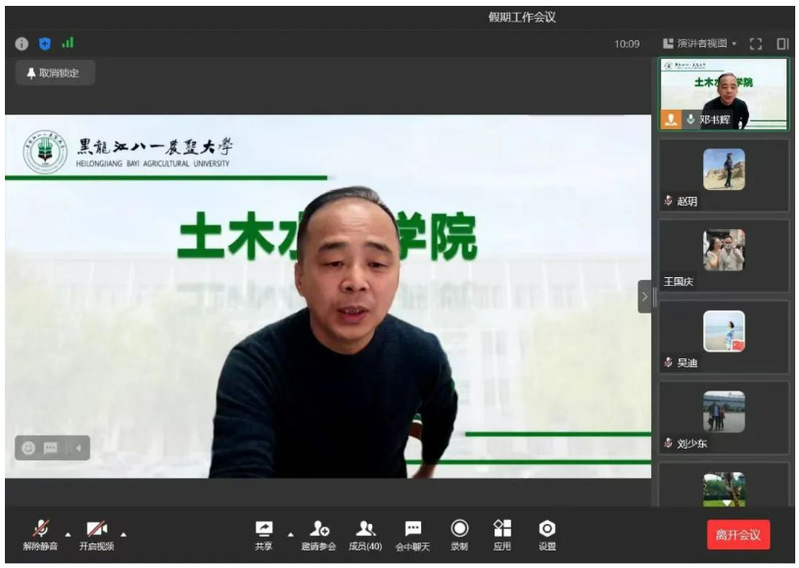
Task: Open the meeting info icon
Action: [x=22, y=43]
